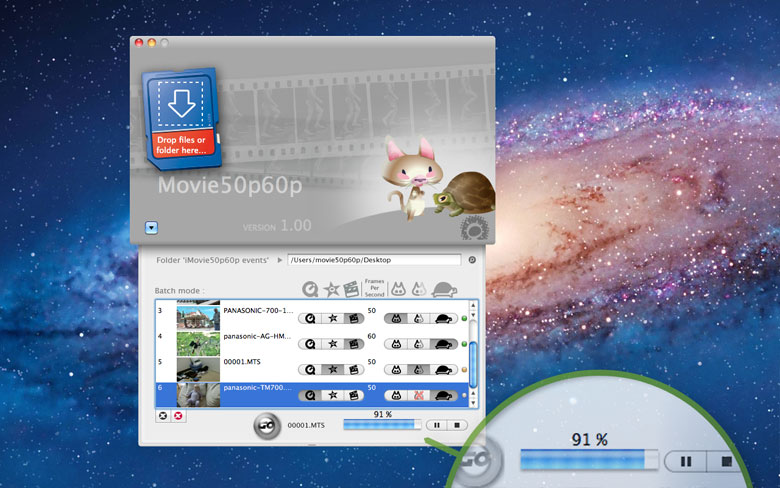This screenshot has height=488, width=780.
Task: Select iMovie star output for row 5 00001.MTS
Action: click(332, 370)
